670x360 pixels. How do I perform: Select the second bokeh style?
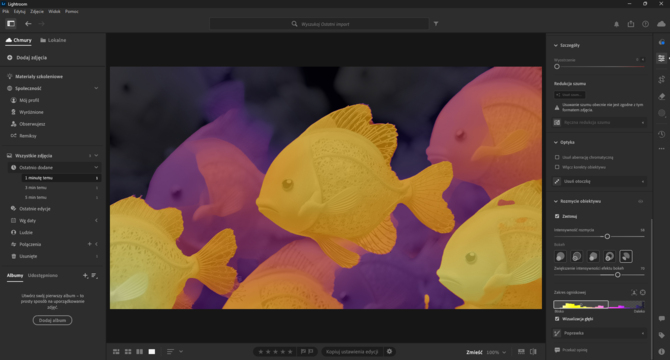click(x=576, y=256)
